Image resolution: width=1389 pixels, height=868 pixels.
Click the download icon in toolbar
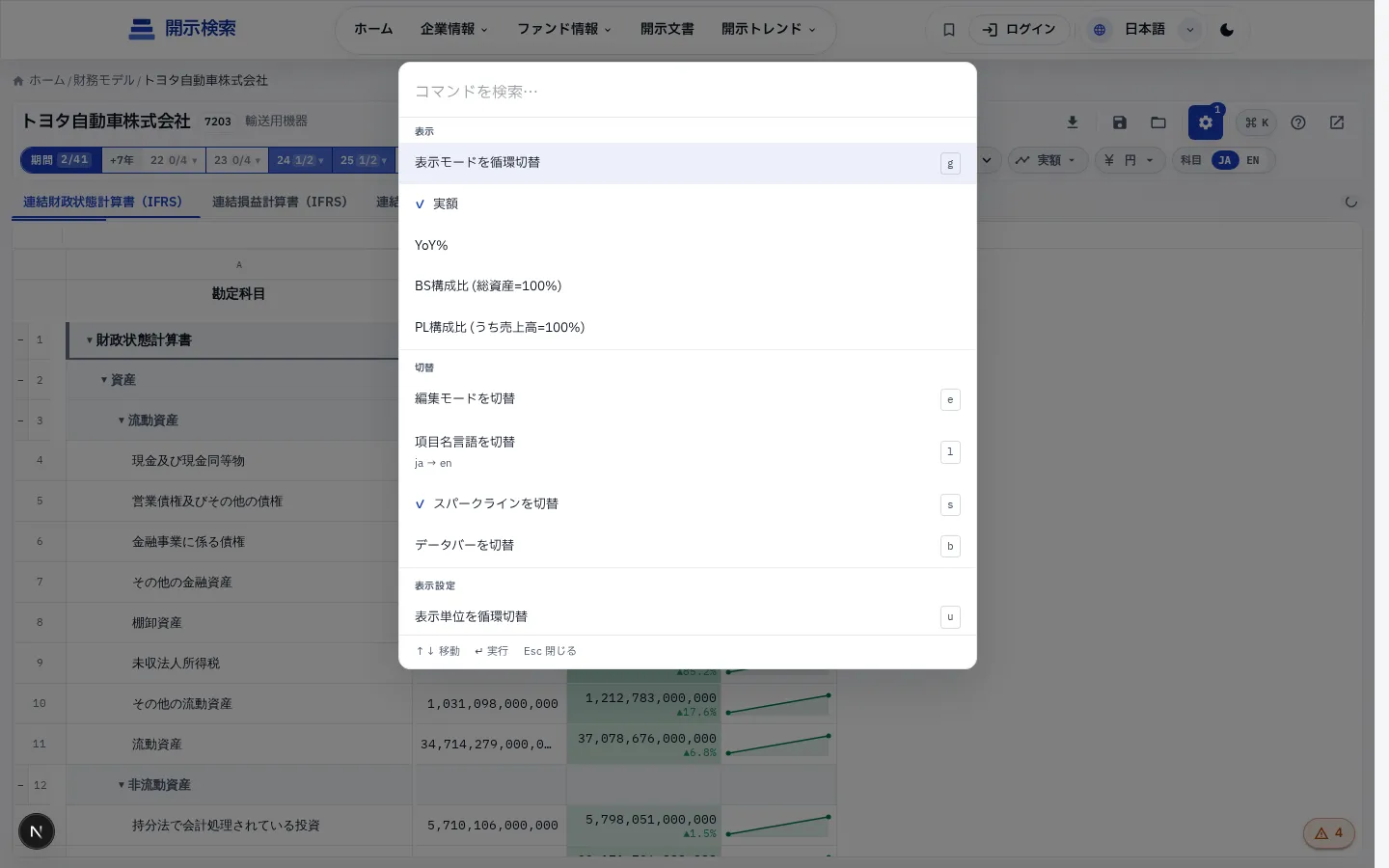[x=1073, y=122]
